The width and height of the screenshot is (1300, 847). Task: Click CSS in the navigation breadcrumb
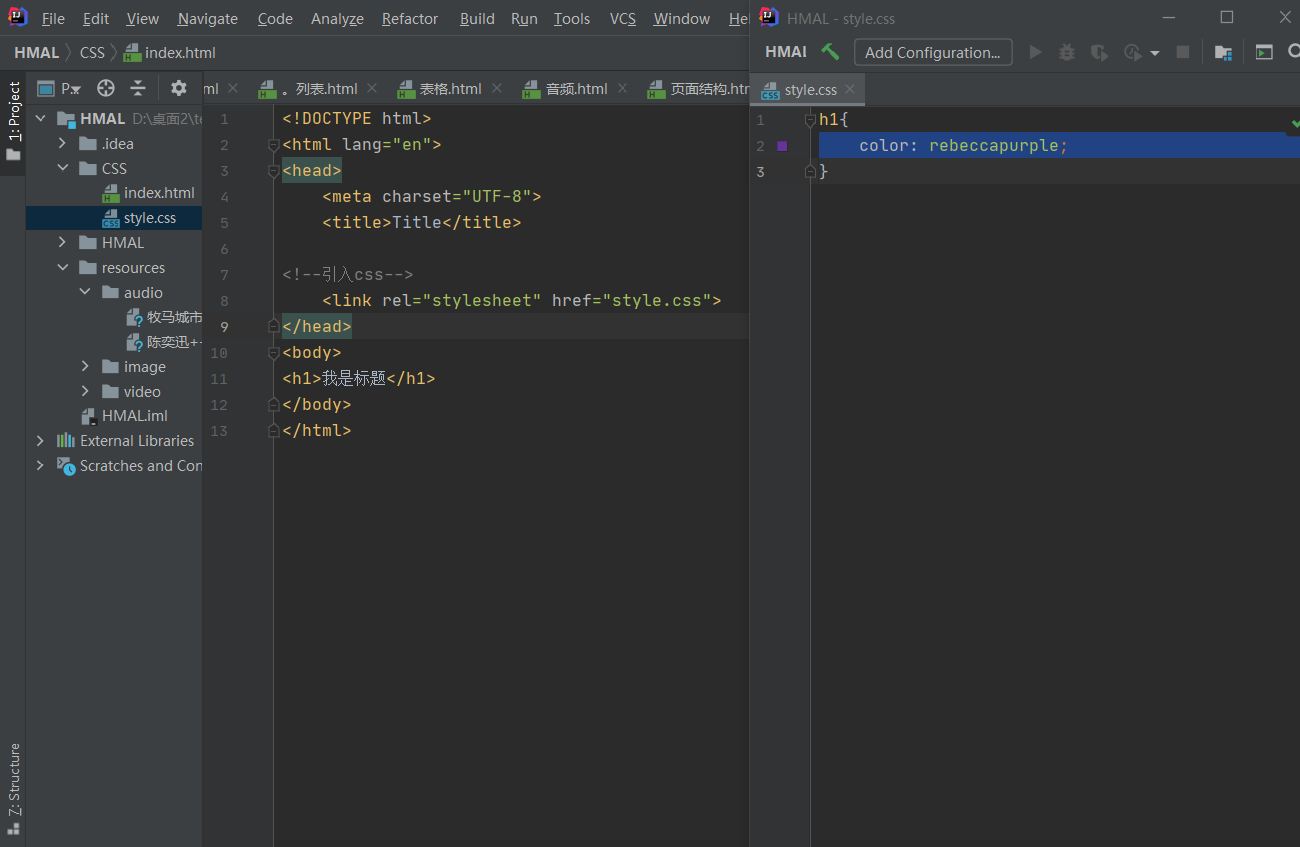click(x=92, y=52)
